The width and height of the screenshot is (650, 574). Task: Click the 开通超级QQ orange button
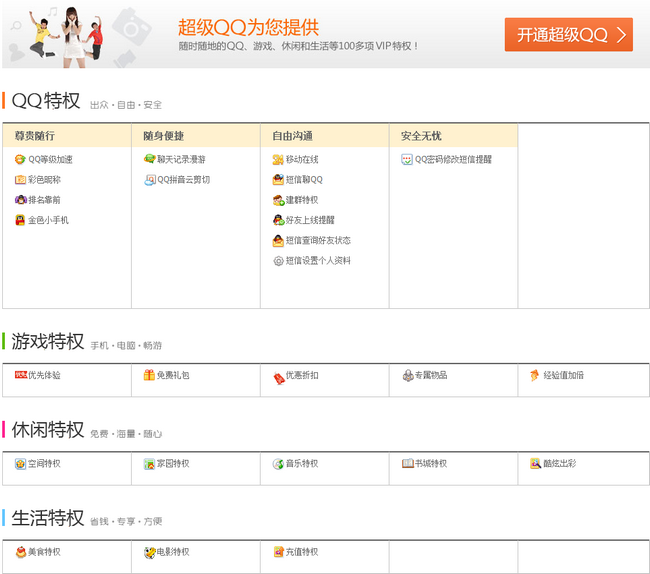(x=568, y=34)
